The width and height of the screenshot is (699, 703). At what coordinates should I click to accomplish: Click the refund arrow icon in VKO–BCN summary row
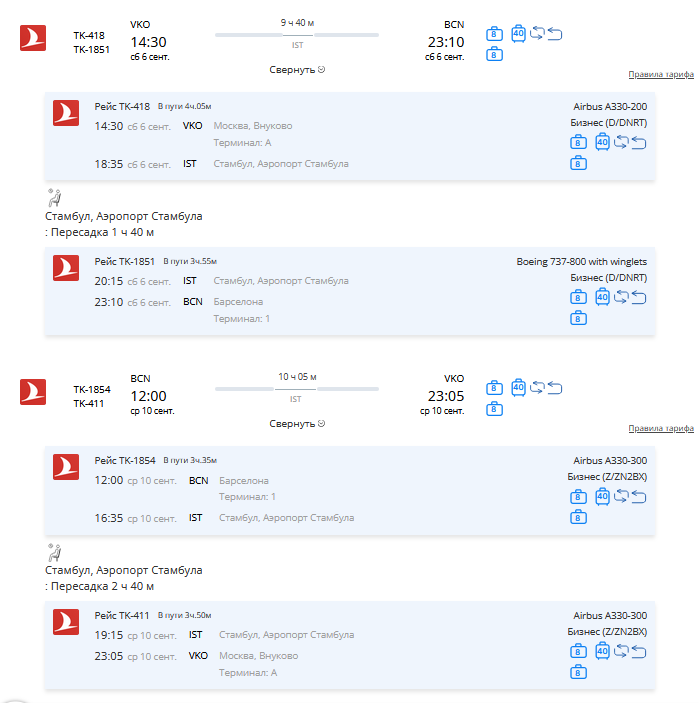(555, 34)
